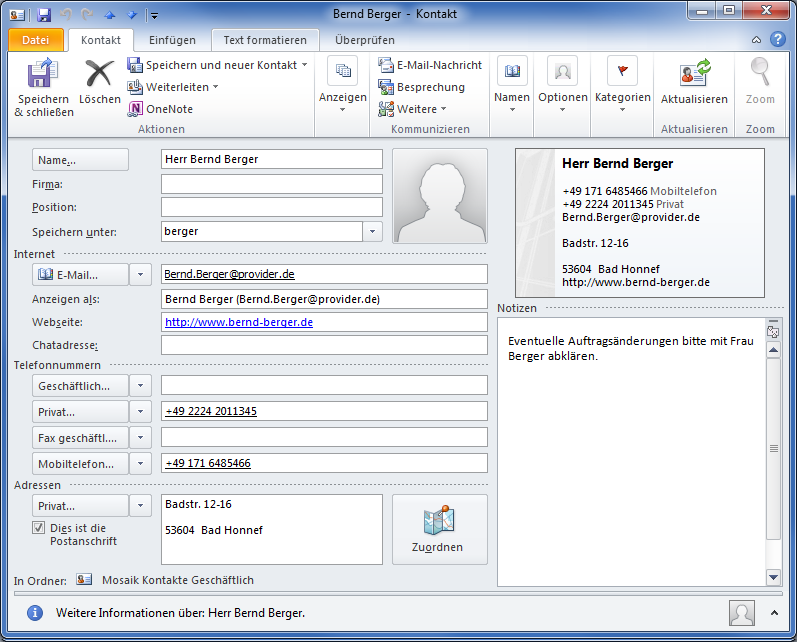Open Kategorien flag menu
Image resolution: width=797 pixels, height=642 pixels.
click(623, 86)
